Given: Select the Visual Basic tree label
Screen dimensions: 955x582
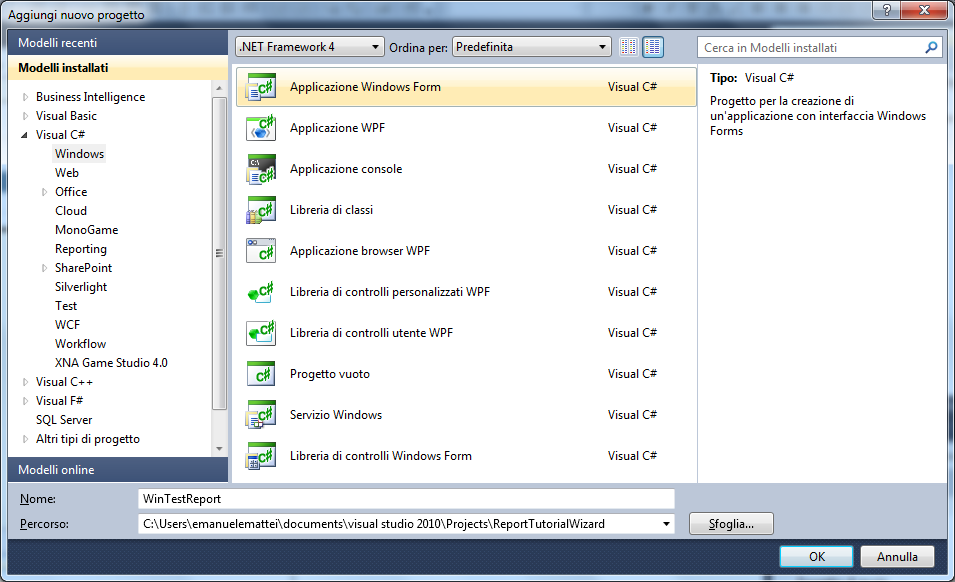Looking at the screenshot, I should (x=66, y=116).
